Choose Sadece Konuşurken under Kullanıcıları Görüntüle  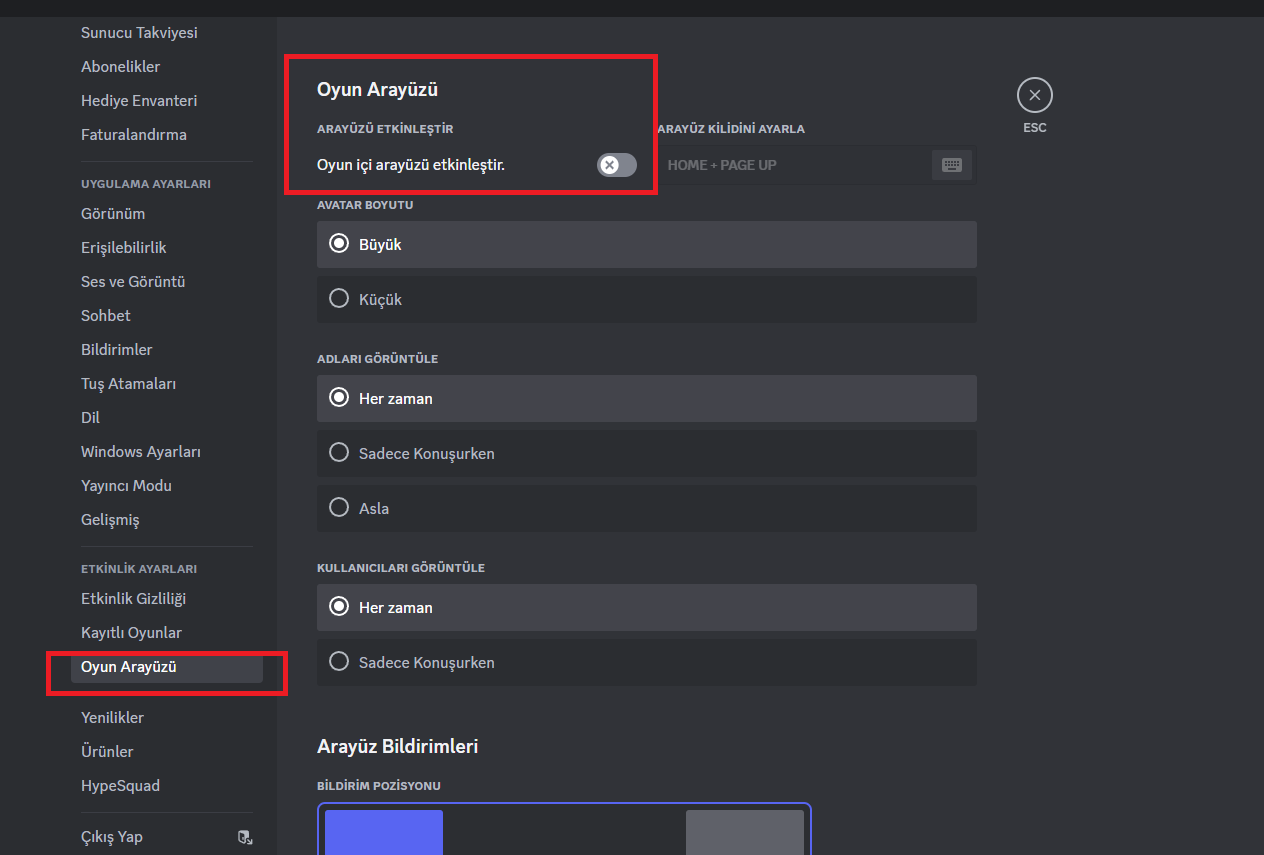647,662
